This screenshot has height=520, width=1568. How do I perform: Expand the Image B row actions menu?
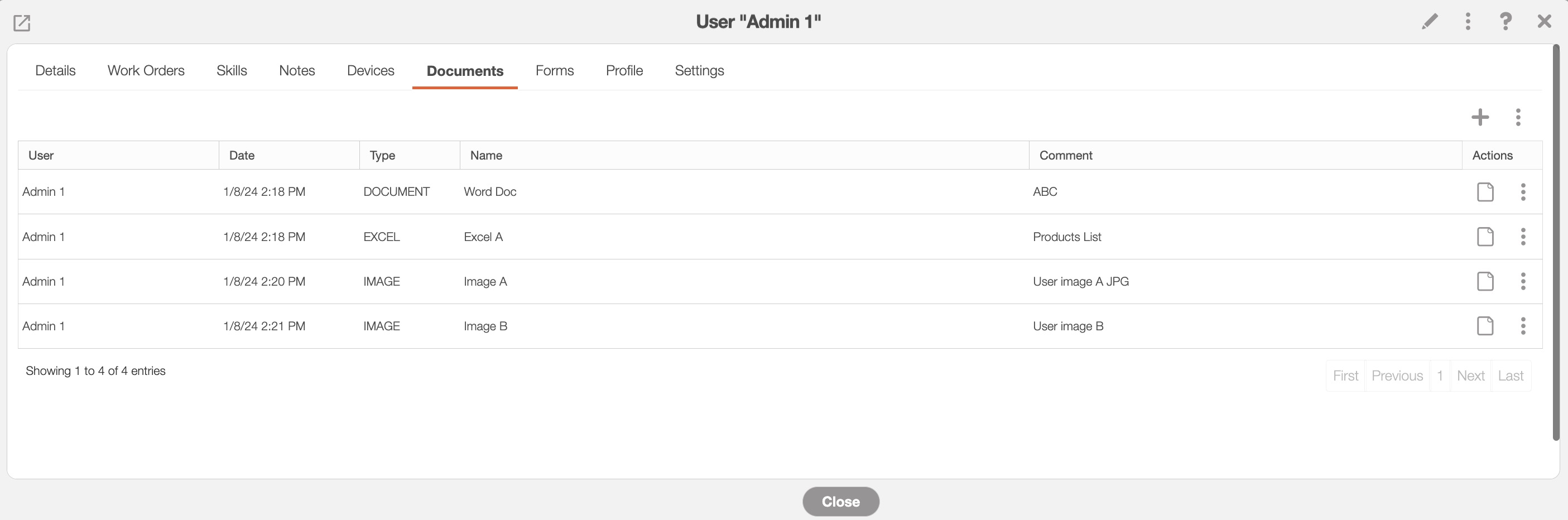[1523, 326]
